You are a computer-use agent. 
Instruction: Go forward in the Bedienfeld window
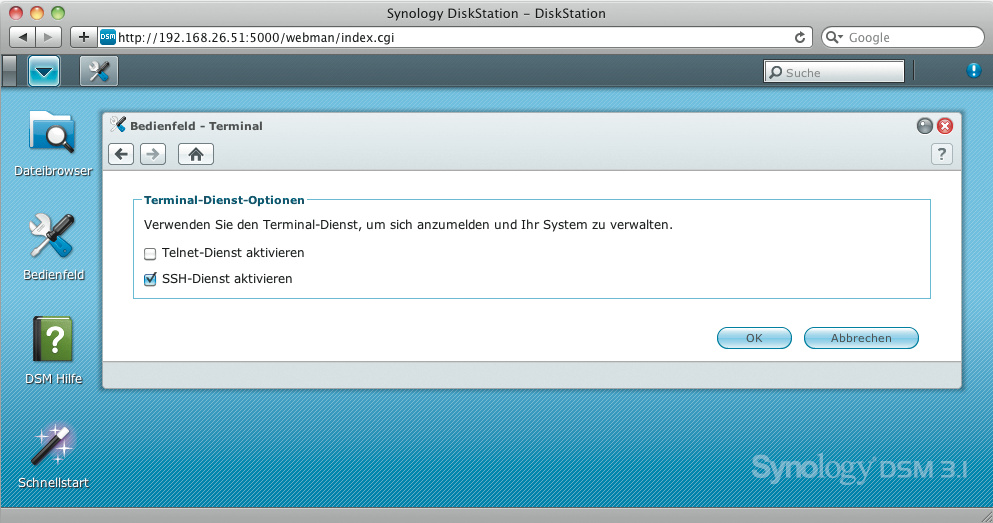153,154
